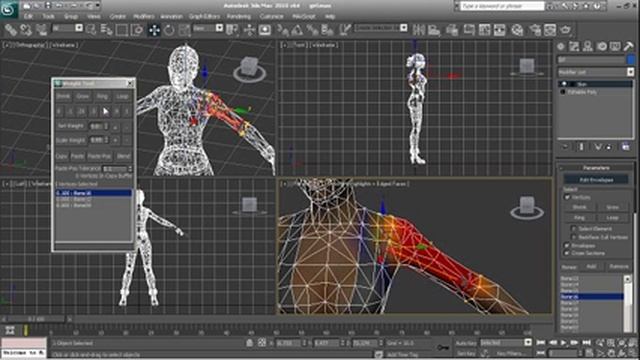Click Add in the Bones section
640x360 pixels.
[591, 267]
